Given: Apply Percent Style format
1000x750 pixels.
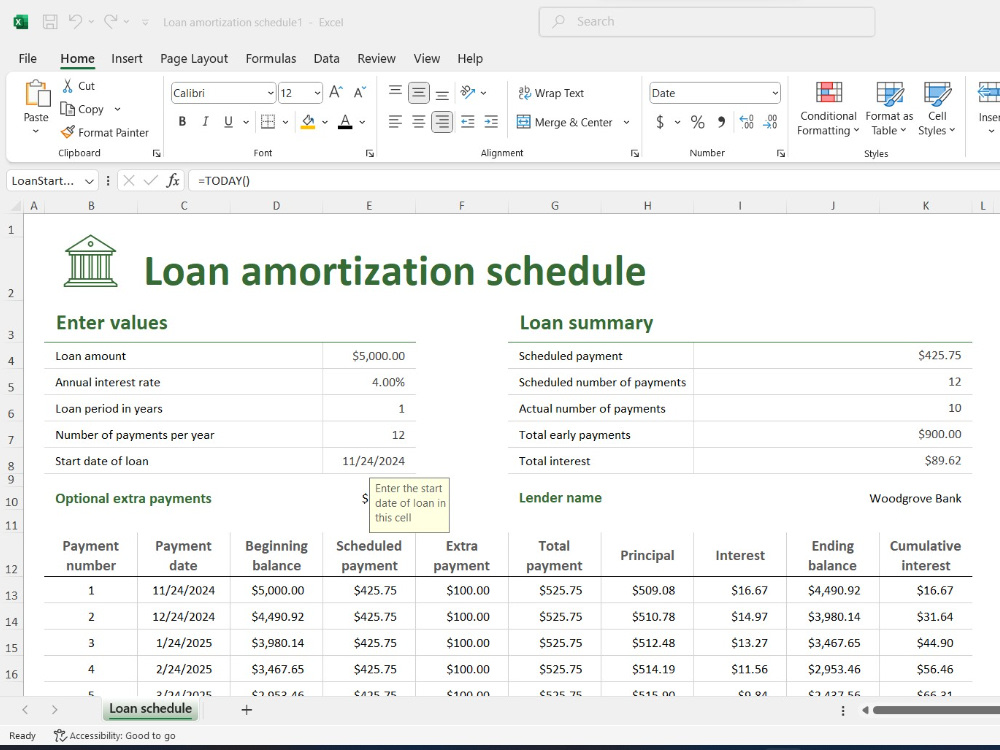Looking at the screenshot, I should coord(698,122).
